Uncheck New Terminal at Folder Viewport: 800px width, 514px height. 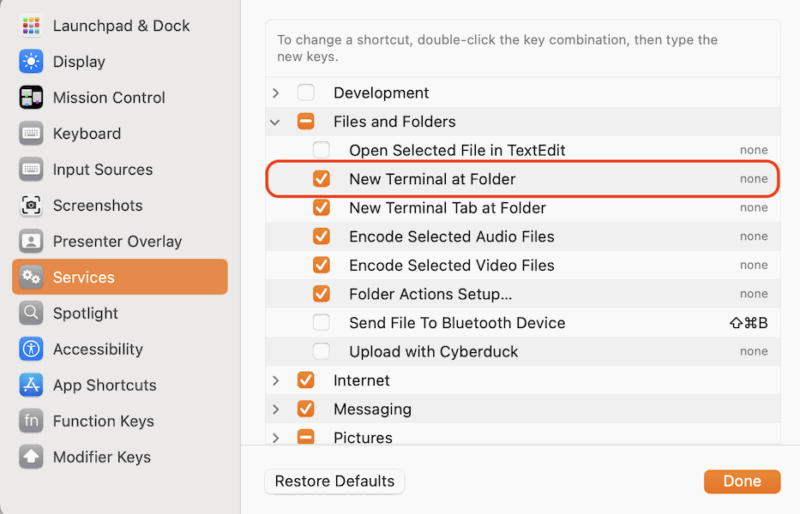coord(321,179)
